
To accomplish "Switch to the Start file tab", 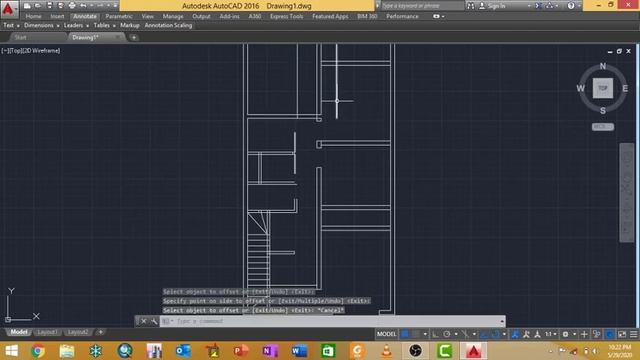I will [20, 37].
